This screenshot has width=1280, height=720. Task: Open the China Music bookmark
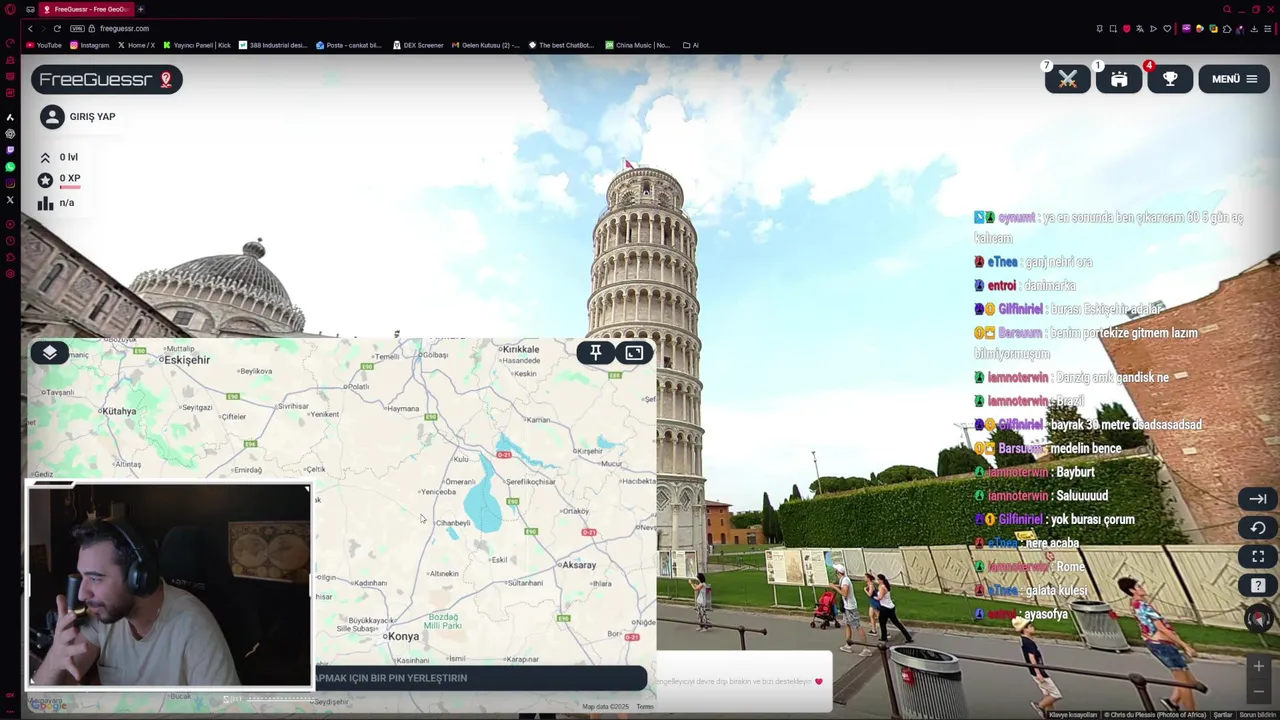(x=638, y=45)
